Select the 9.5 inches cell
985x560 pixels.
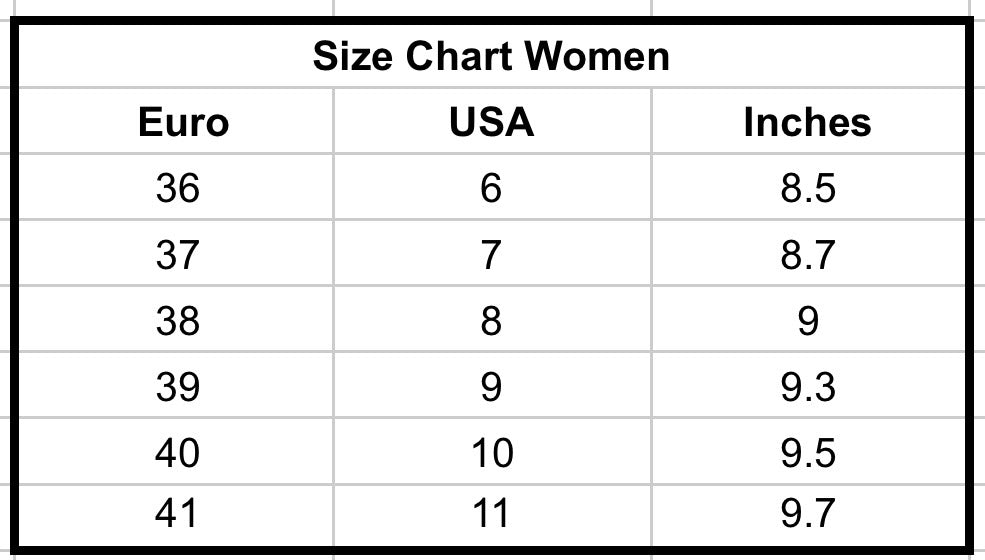808,453
